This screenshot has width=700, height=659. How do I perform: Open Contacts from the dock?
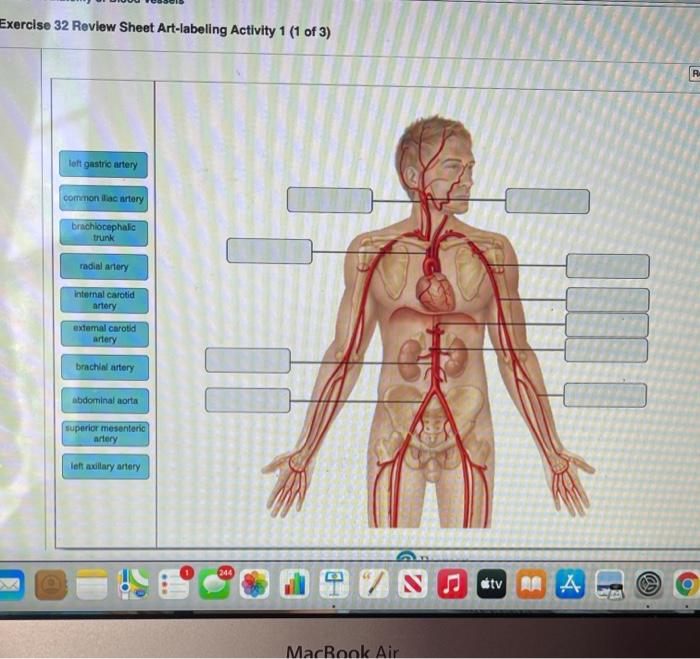(51, 584)
